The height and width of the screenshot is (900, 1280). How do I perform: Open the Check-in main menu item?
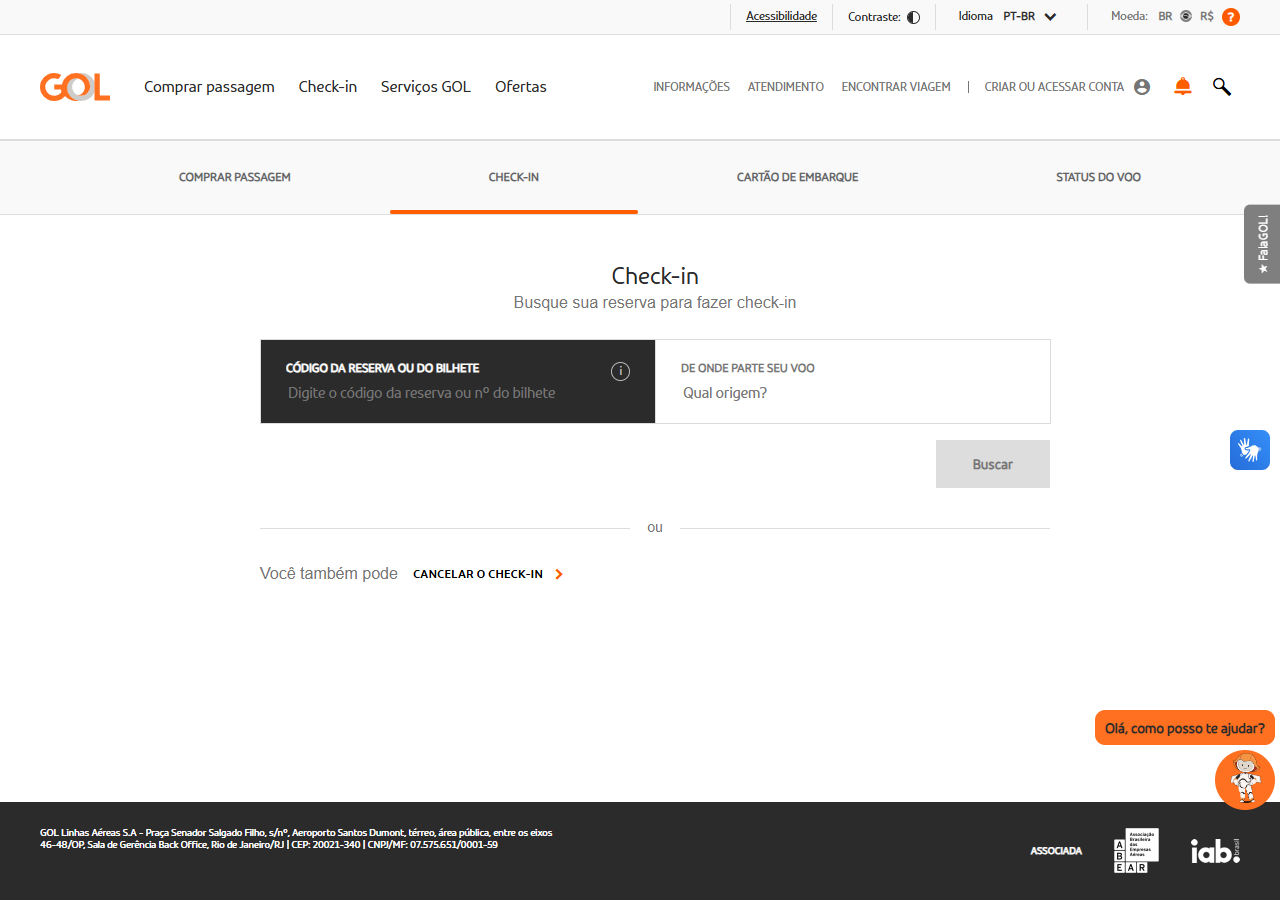coord(328,87)
